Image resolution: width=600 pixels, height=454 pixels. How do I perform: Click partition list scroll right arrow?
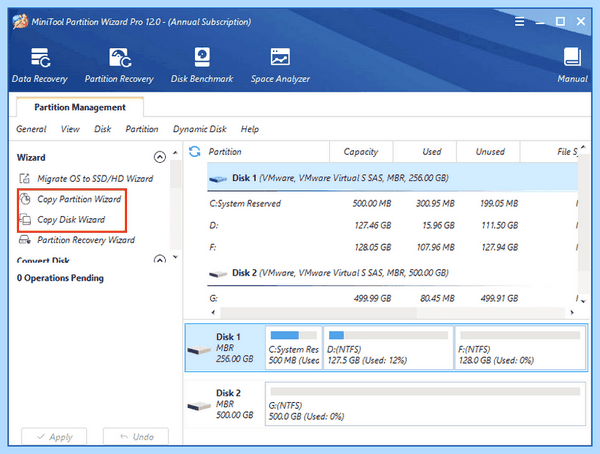572,312
